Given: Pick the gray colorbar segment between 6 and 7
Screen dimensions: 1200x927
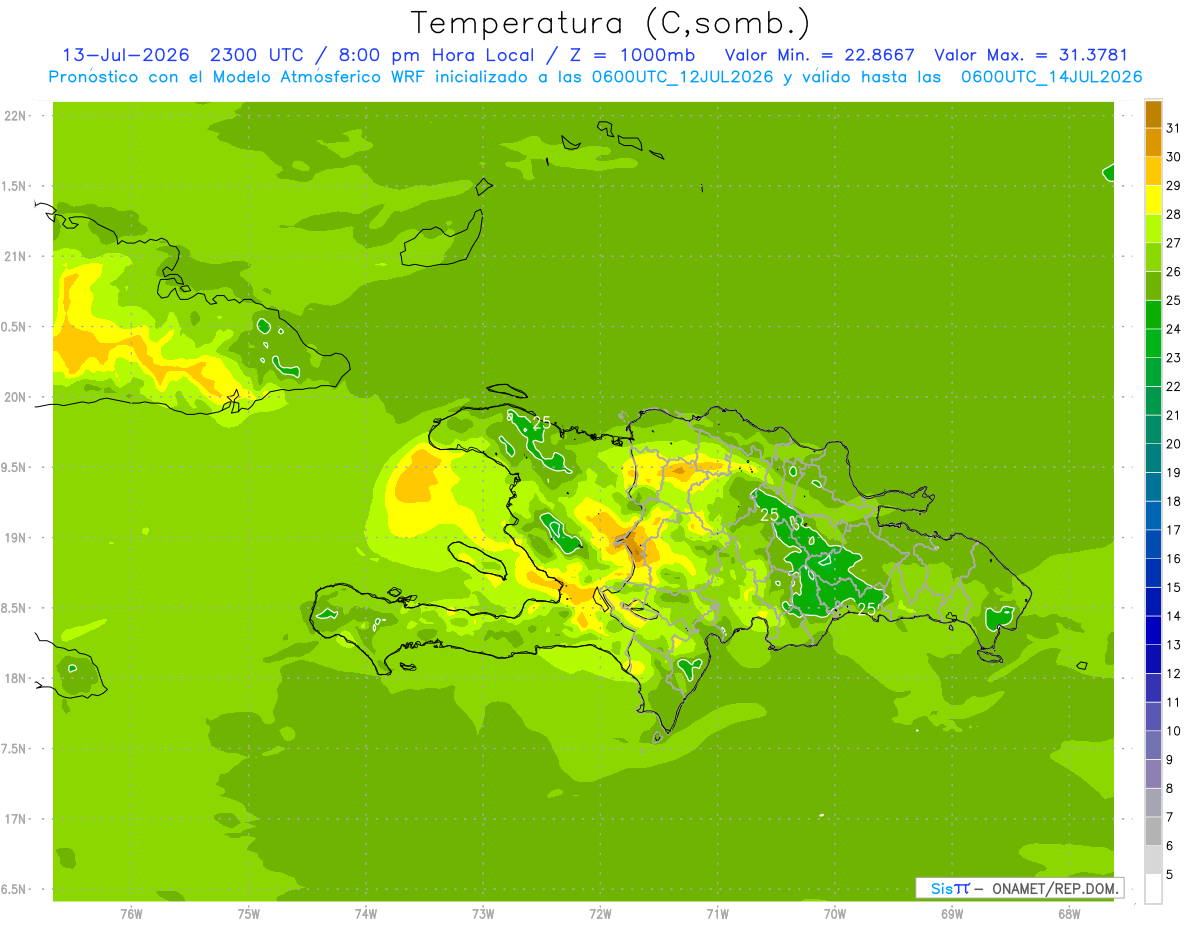Looking at the screenshot, I should pyautogui.click(x=1153, y=831).
